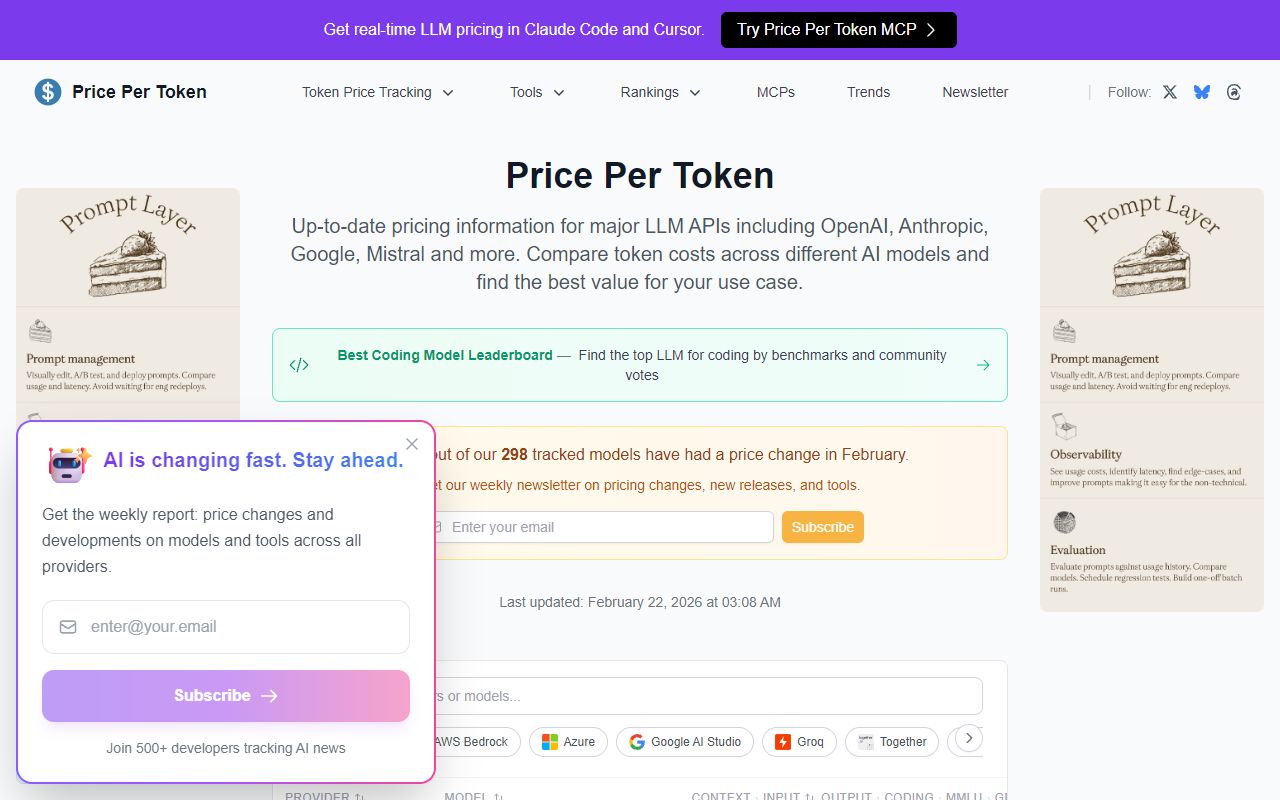Open the Threads social icon
1280x800 pixels.
[1233, 91]
